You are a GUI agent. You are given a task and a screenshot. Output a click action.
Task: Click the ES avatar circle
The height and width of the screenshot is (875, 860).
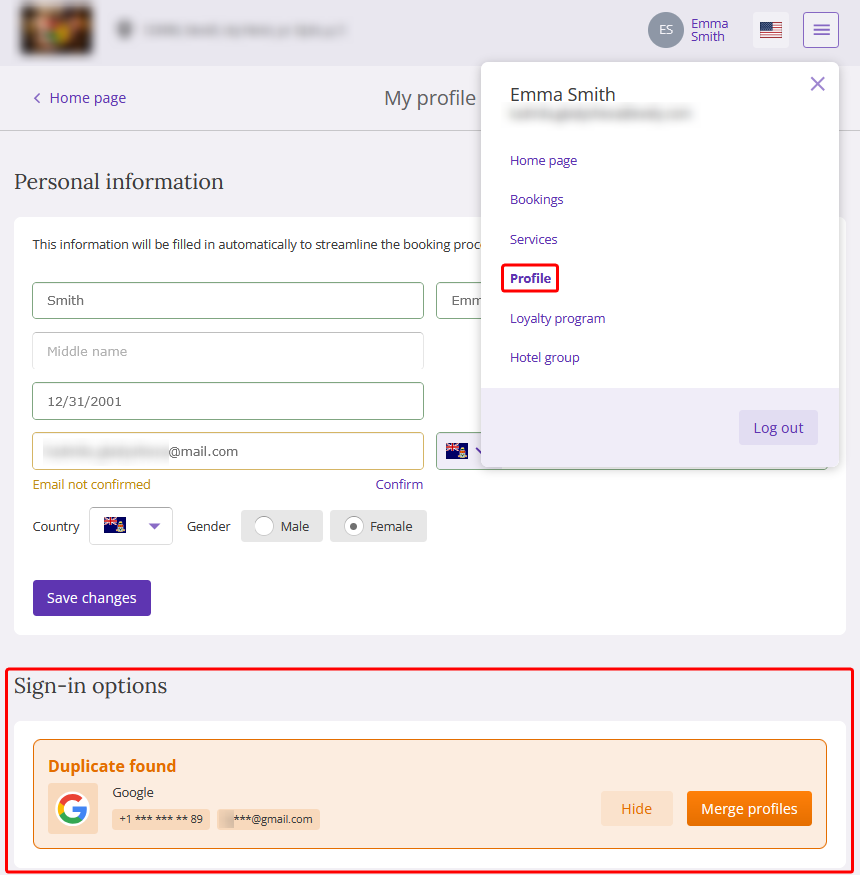tap(665, 30)
